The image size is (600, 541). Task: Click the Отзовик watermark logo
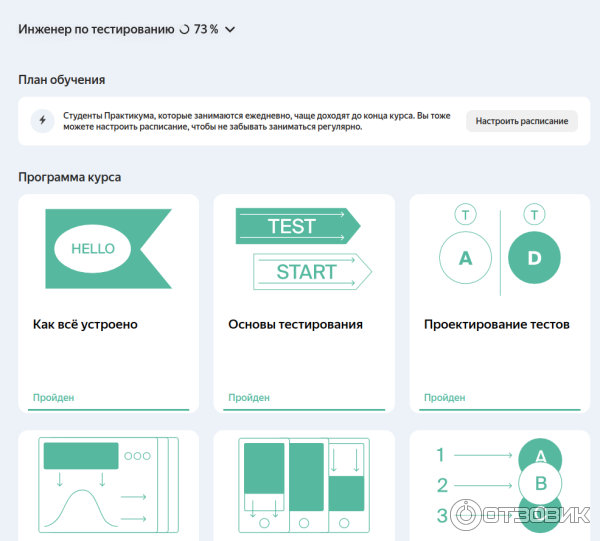click(520, 514)
